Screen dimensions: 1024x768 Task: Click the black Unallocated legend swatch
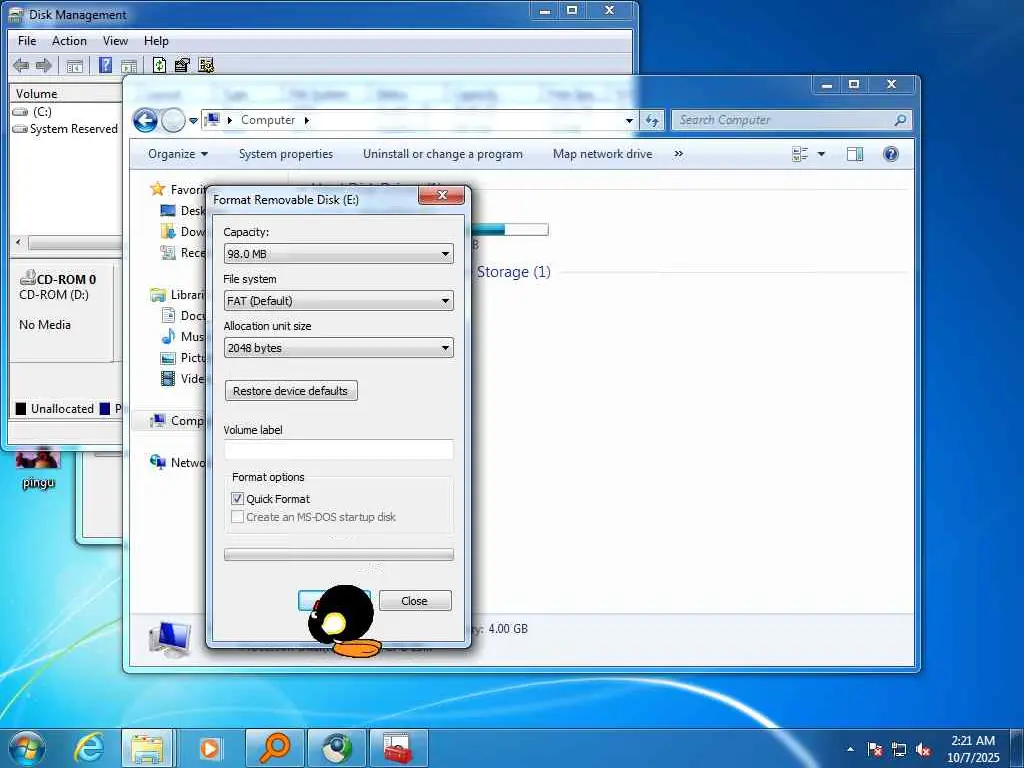pos(21,409)
